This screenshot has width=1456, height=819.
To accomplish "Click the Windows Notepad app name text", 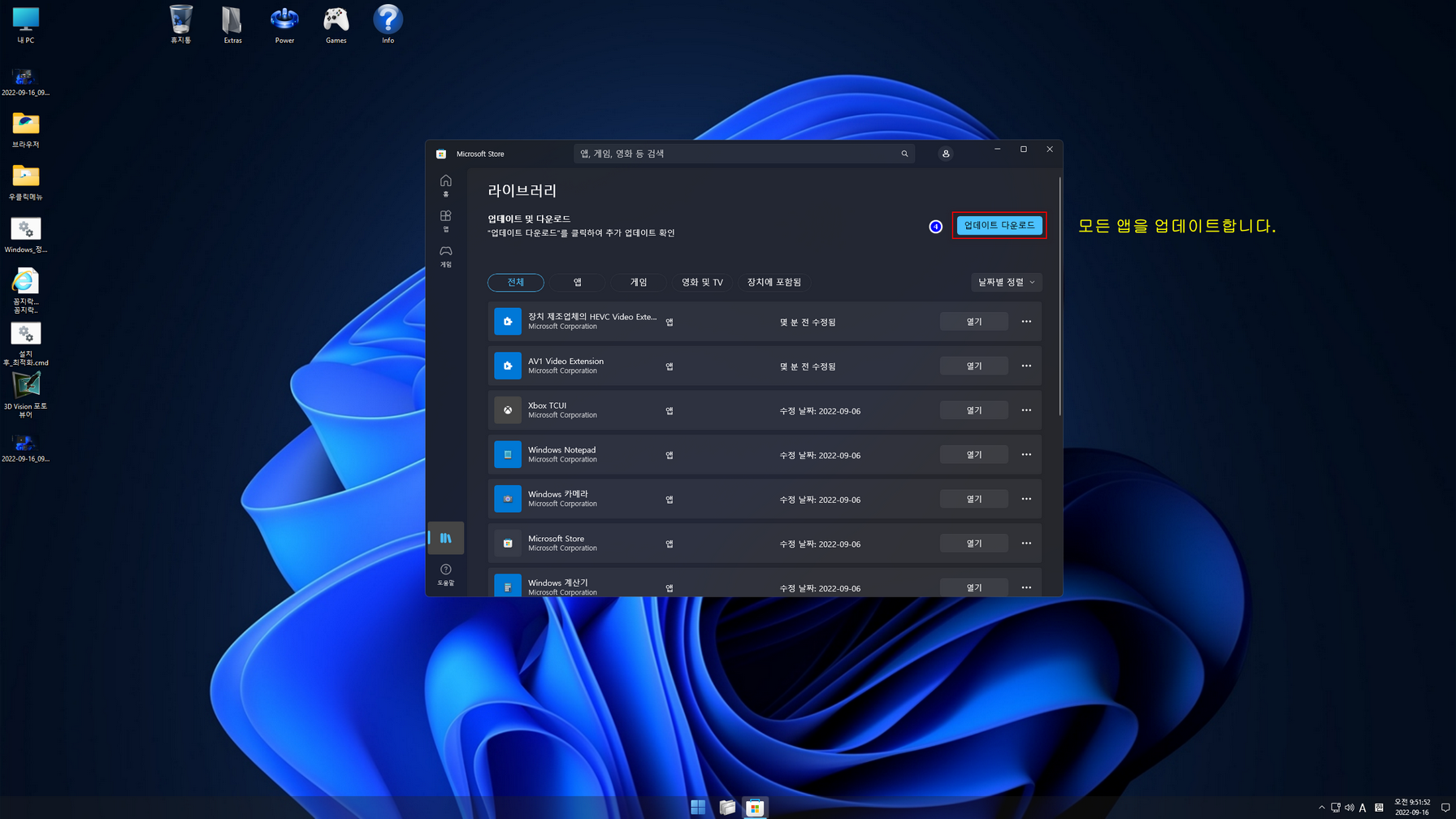I will [x=561, y=449].
